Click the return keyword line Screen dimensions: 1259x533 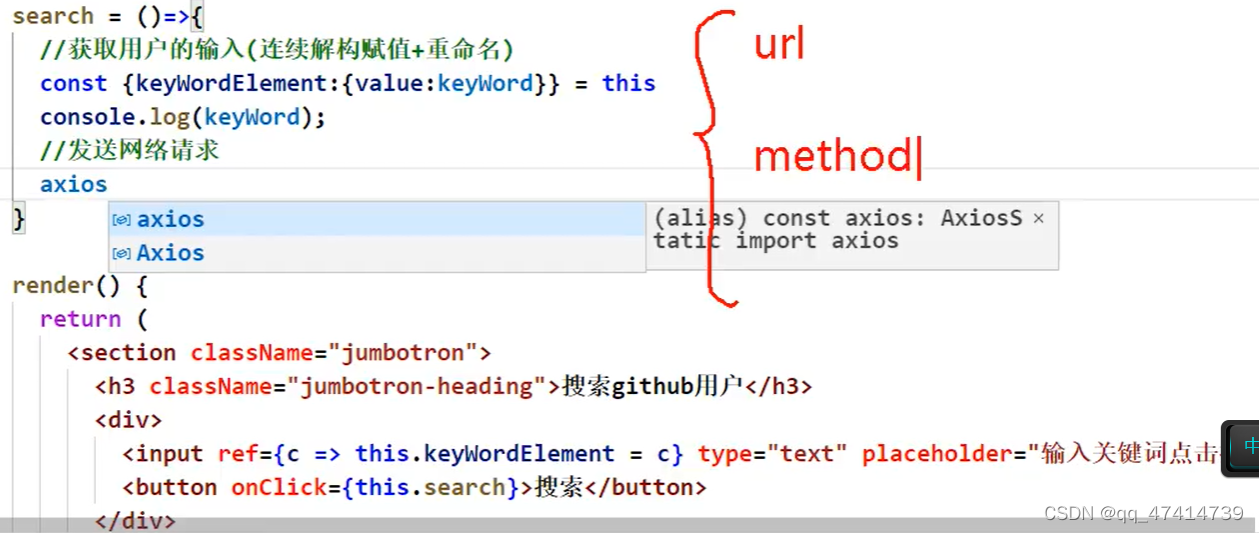(94, 319)
